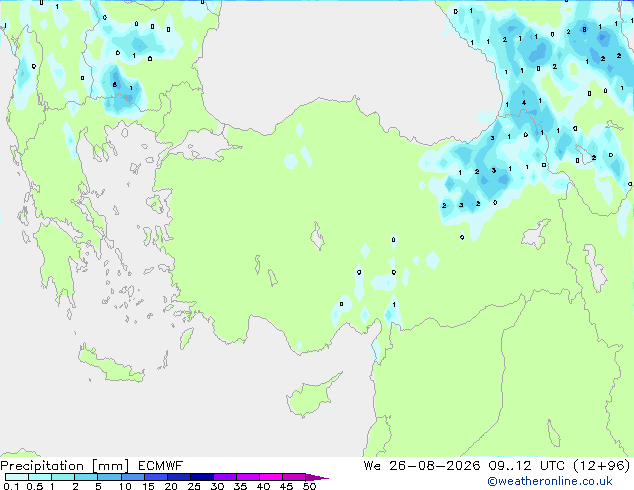Click the 2–5 mm legend swatch
634x490 pixels.
pos(86,477)
